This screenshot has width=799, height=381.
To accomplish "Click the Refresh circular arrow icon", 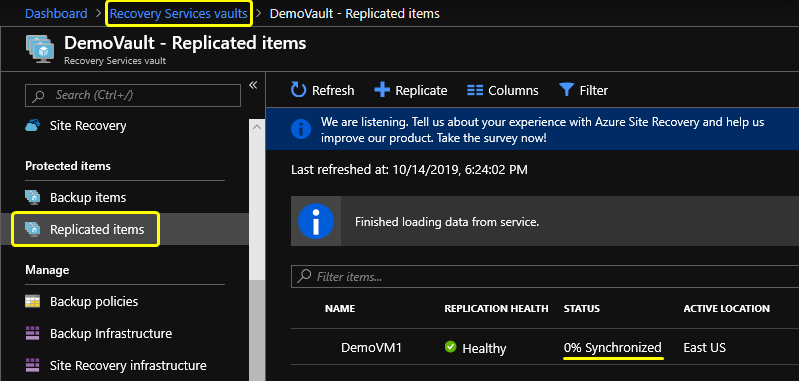I will 299,90.
